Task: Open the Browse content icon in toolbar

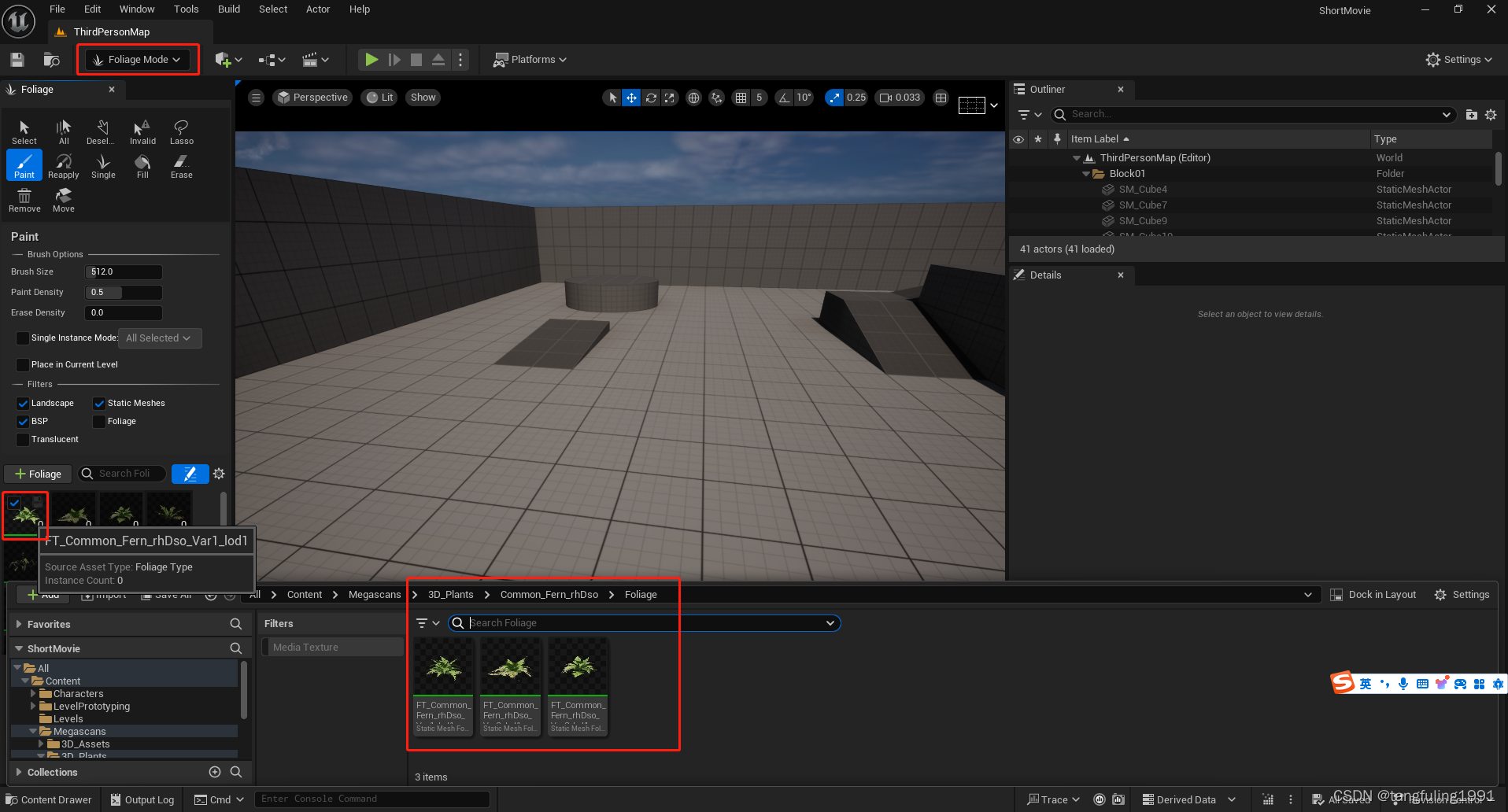Action: click(x=52, y=60)
